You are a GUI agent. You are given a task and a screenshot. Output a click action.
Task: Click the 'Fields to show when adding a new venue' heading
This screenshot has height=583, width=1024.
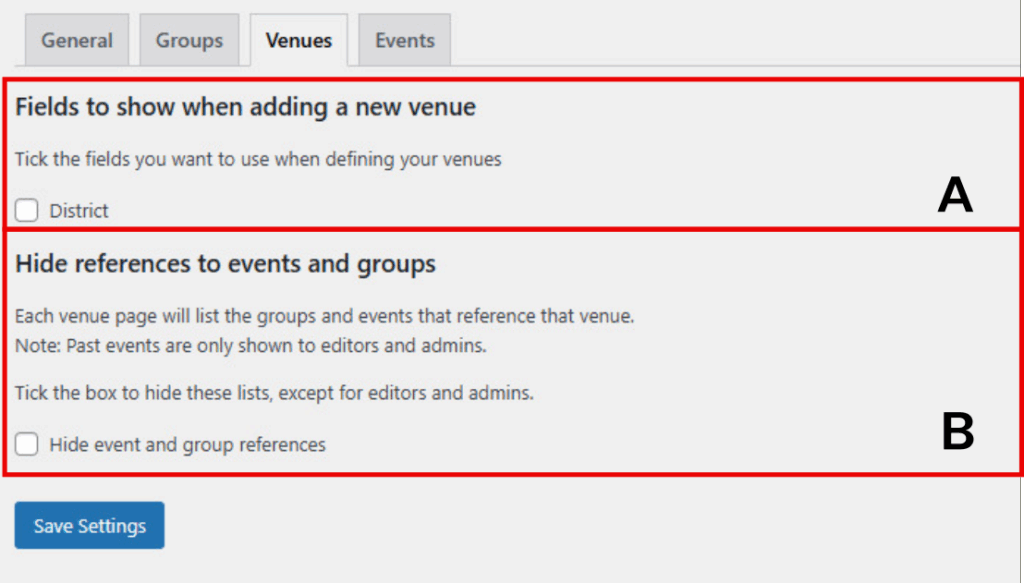(246, 107)
